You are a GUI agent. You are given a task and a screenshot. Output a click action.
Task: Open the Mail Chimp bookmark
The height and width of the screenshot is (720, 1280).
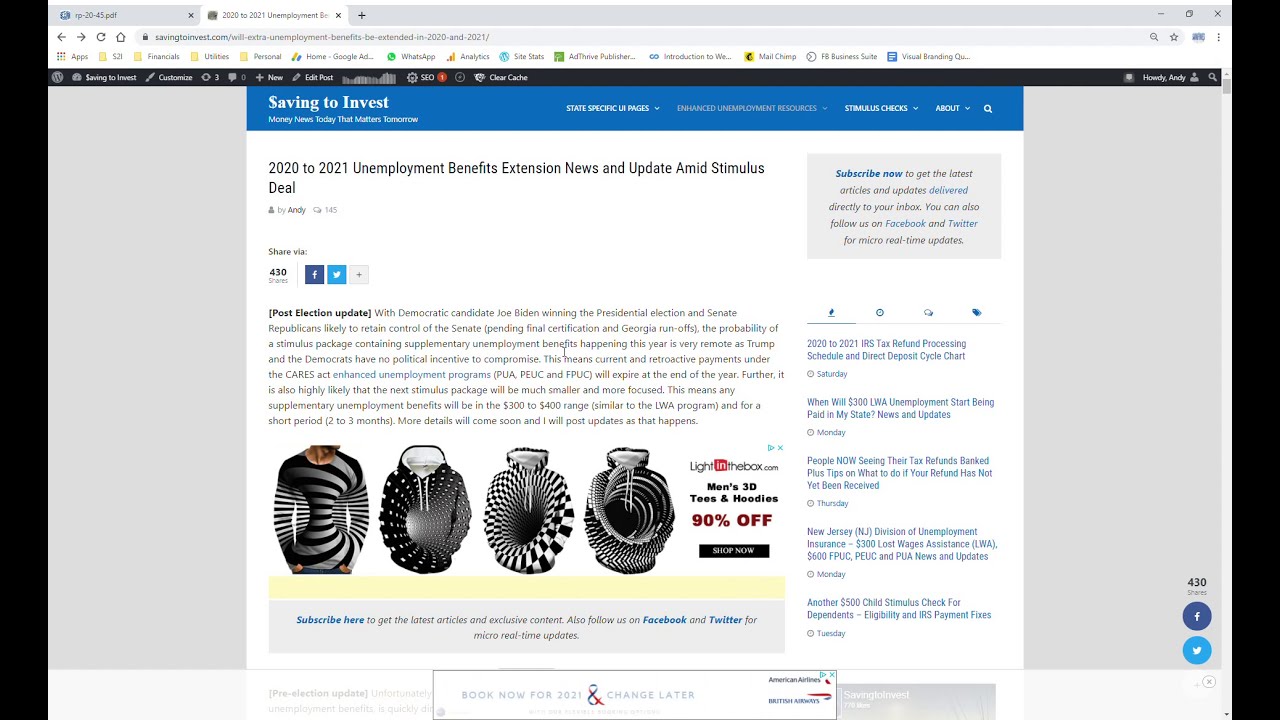(x=771, y=57)
